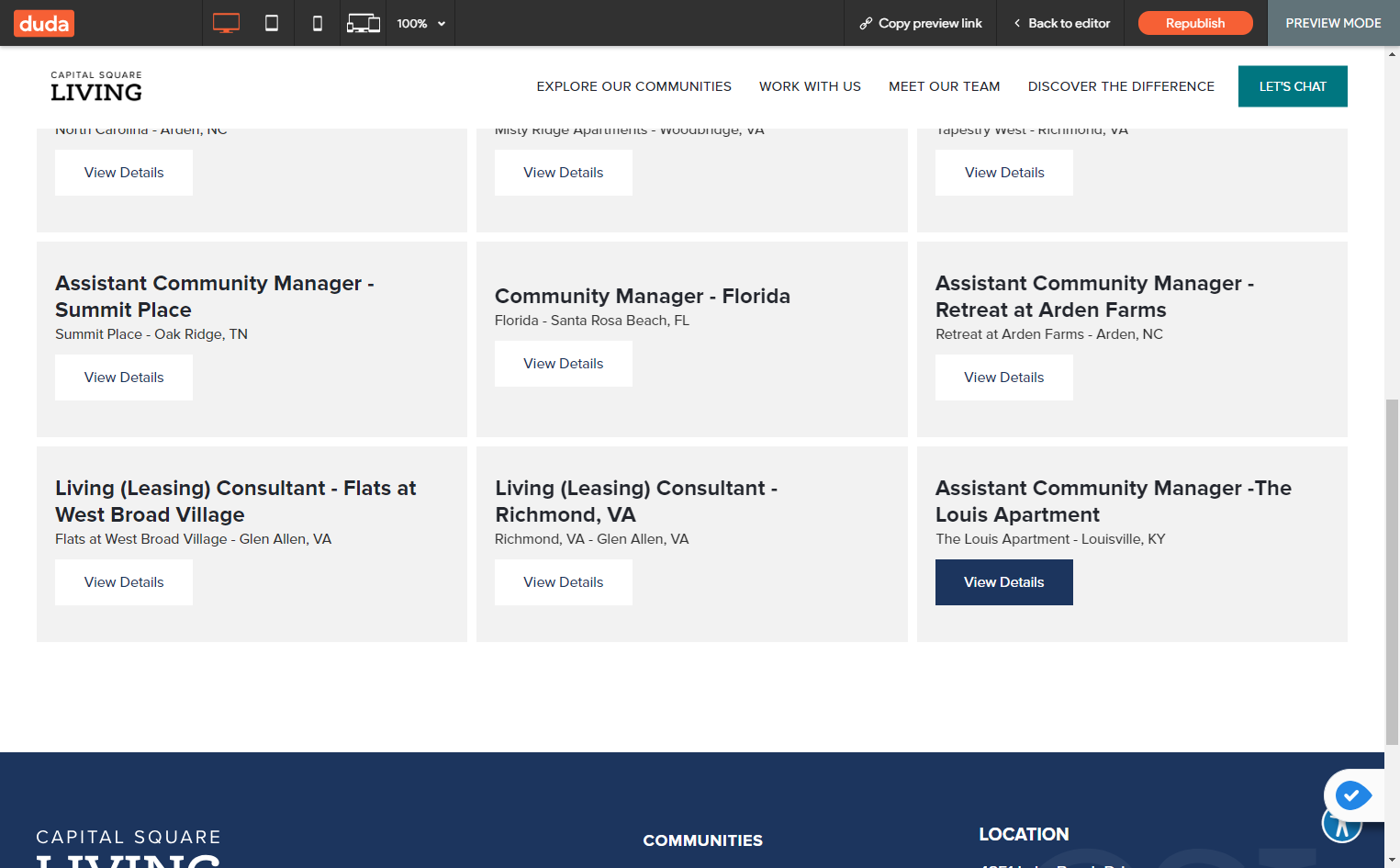Click the blue checkmark chat widget

1353,795
